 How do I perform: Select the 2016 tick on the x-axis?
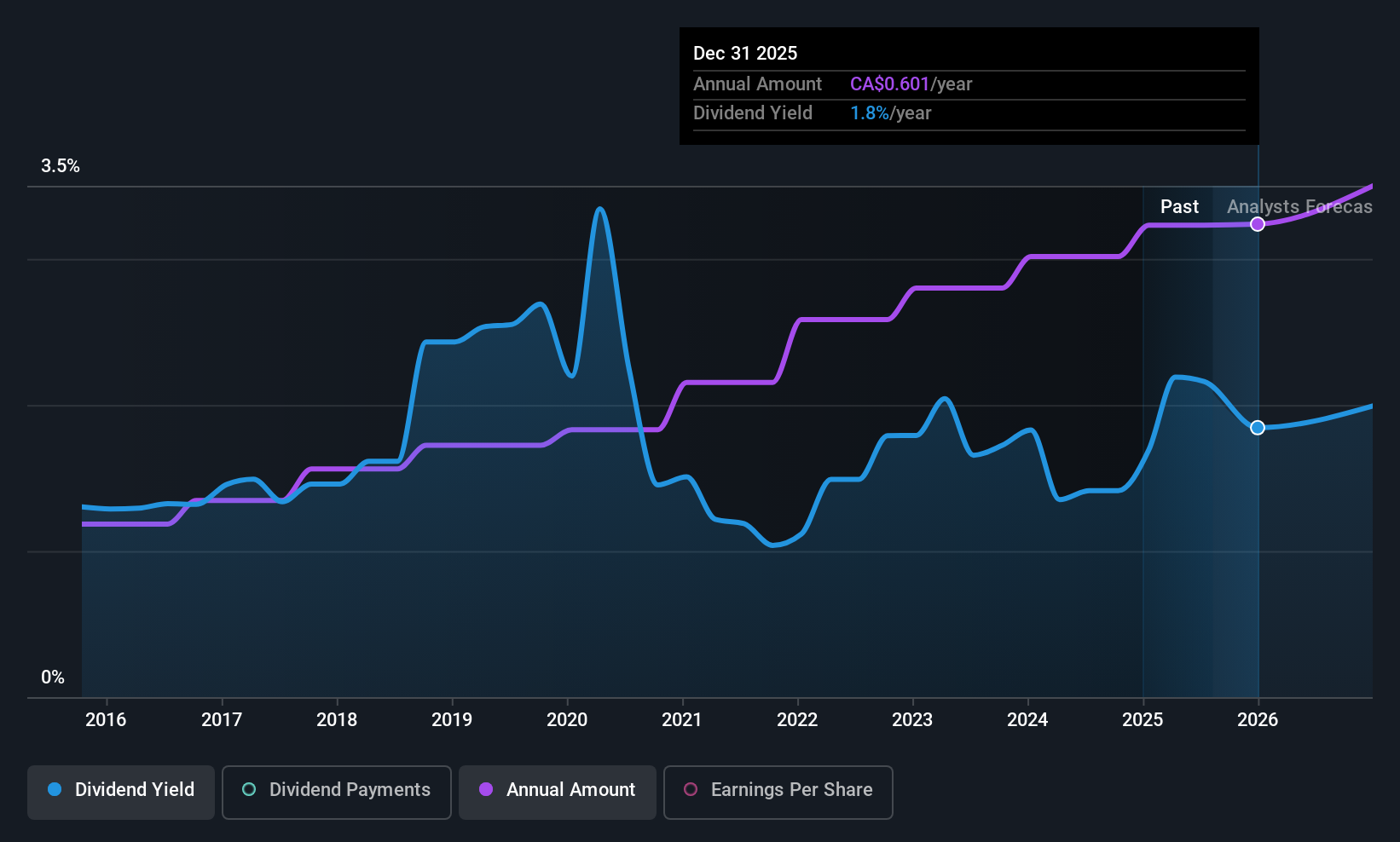click(x=106, y=720)
